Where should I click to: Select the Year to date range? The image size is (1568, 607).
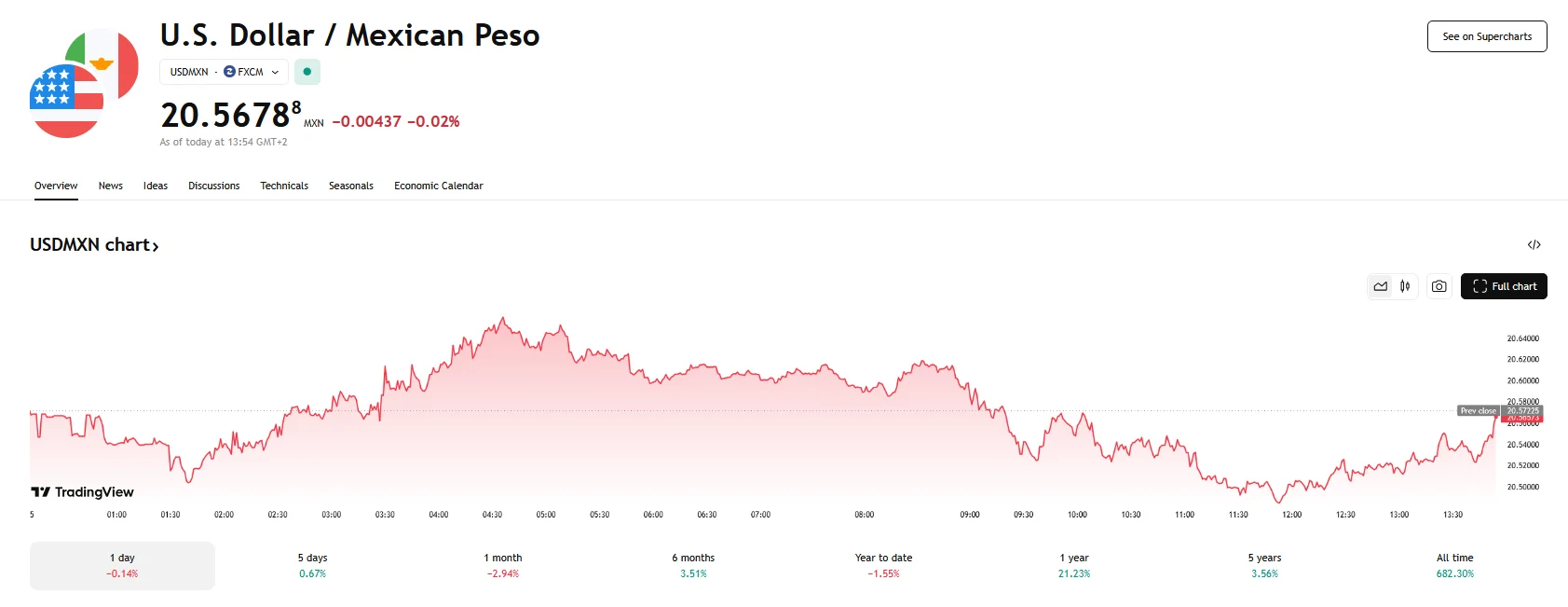883,565
